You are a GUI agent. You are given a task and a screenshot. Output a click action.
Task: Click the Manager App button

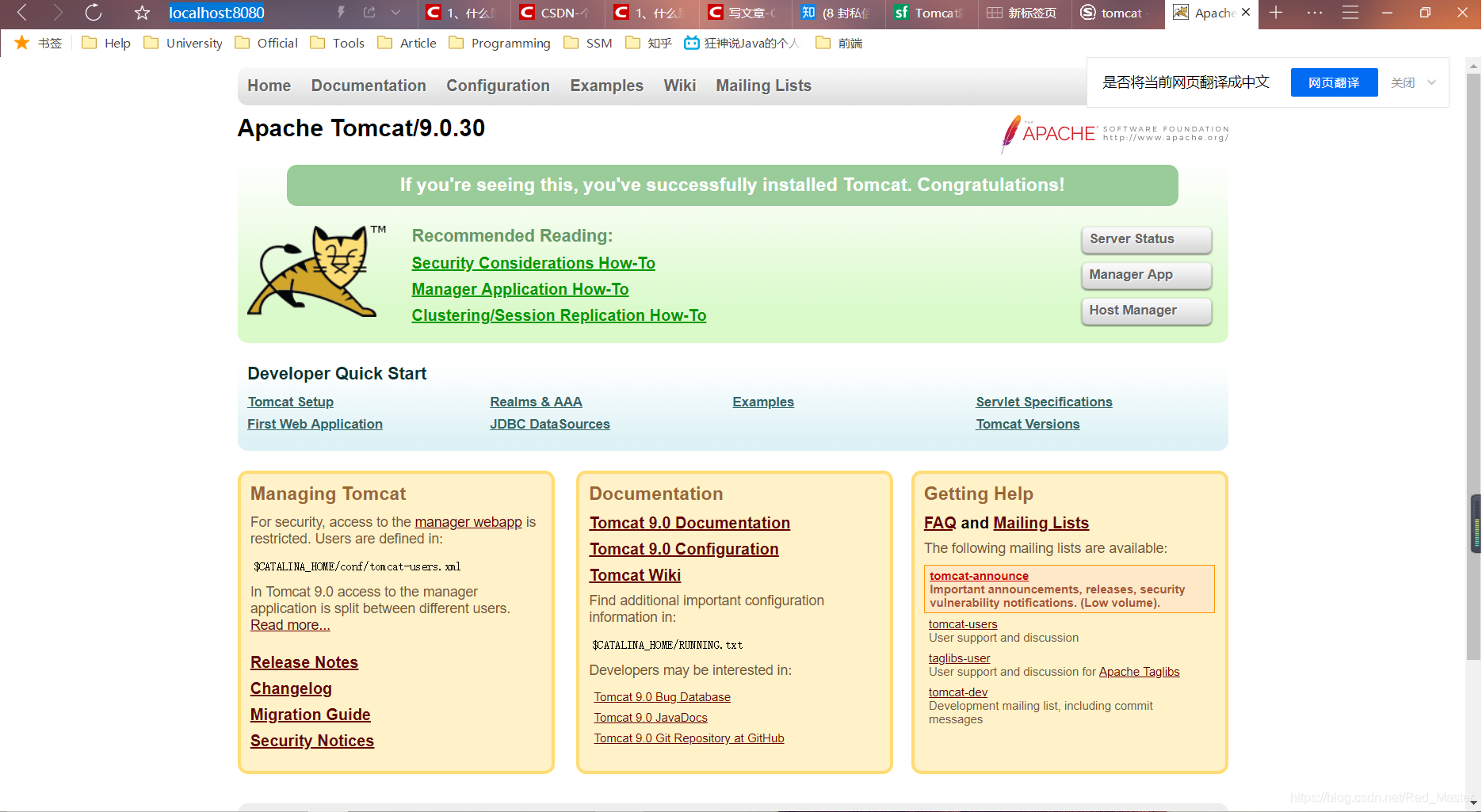click(1146, 275)
